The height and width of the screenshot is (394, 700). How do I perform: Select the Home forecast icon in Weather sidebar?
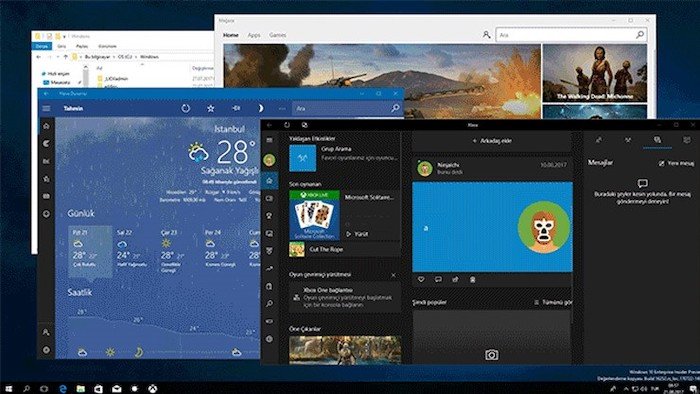(x=46, y=126)
